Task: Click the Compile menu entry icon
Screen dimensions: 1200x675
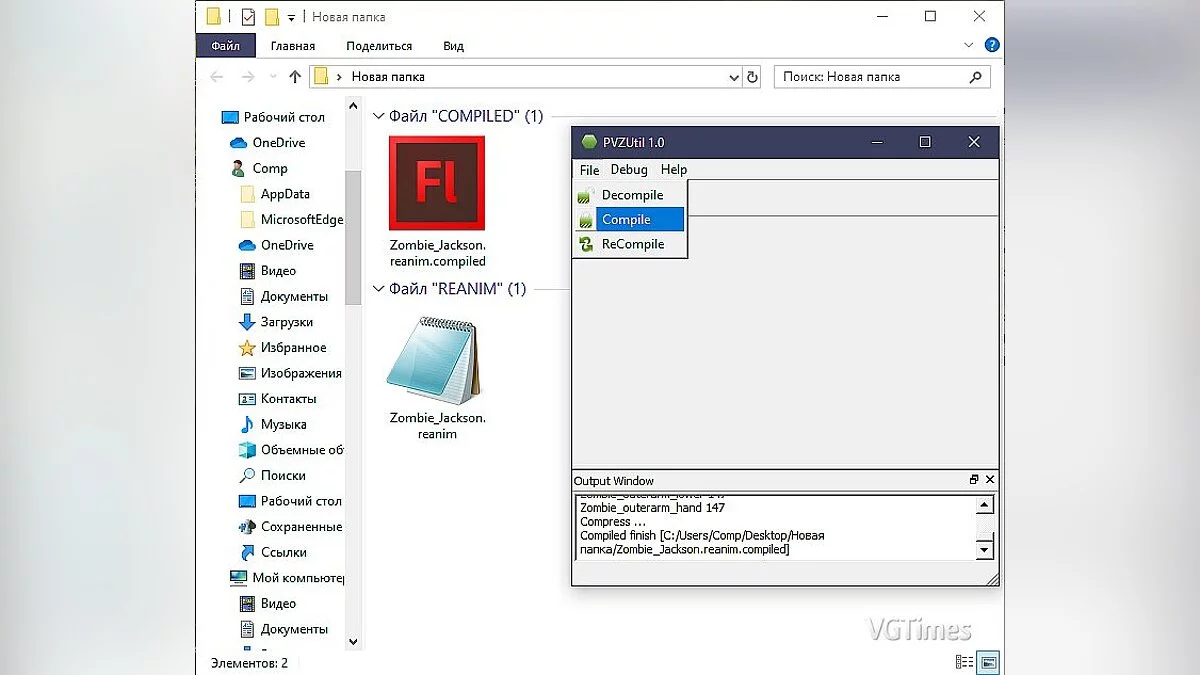Action: tap(584, 220)
